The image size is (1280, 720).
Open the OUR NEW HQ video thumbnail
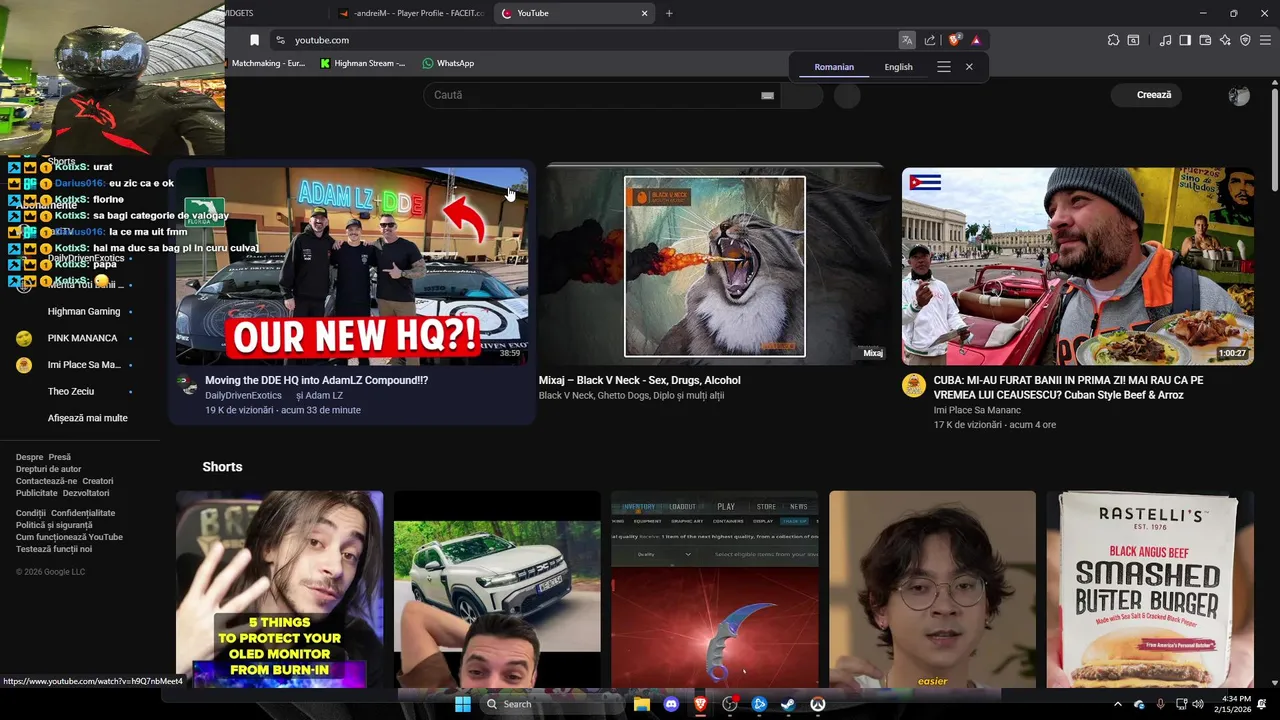click(x=352, y=266)
